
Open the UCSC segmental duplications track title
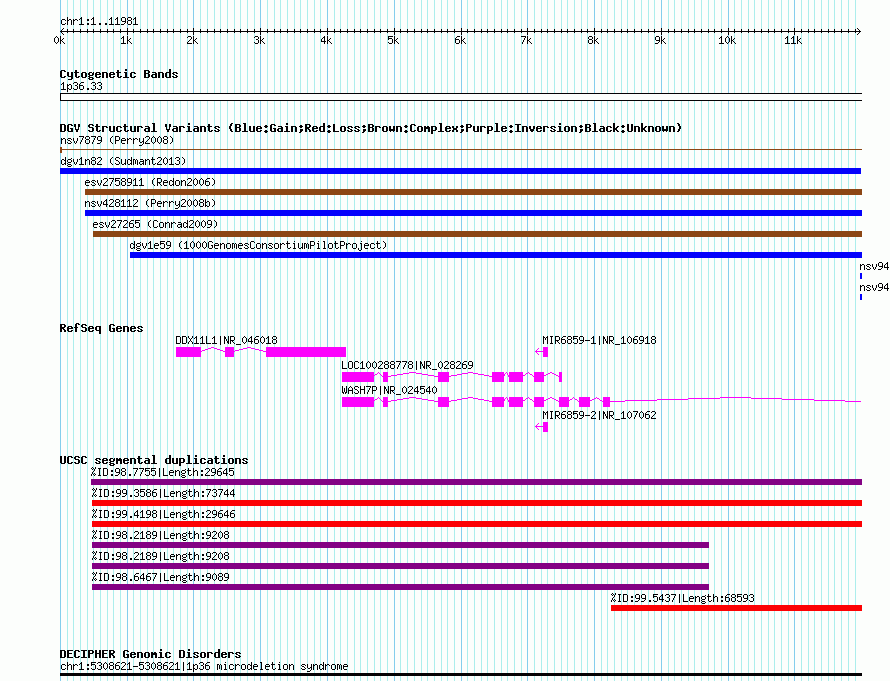click(x=154, y=460)
